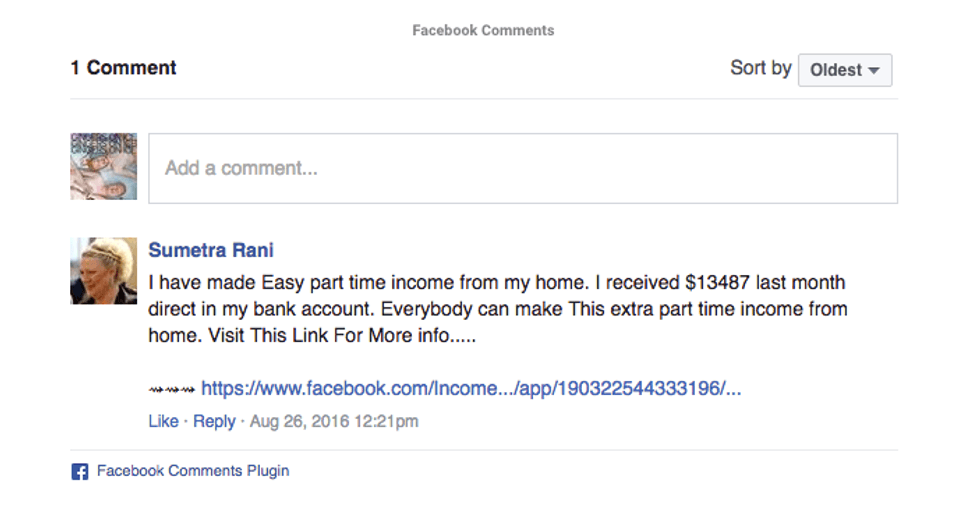Reply to Sumetra Rani's comment
The width and height of the screenshot is (980, 531).
[214, 421]
